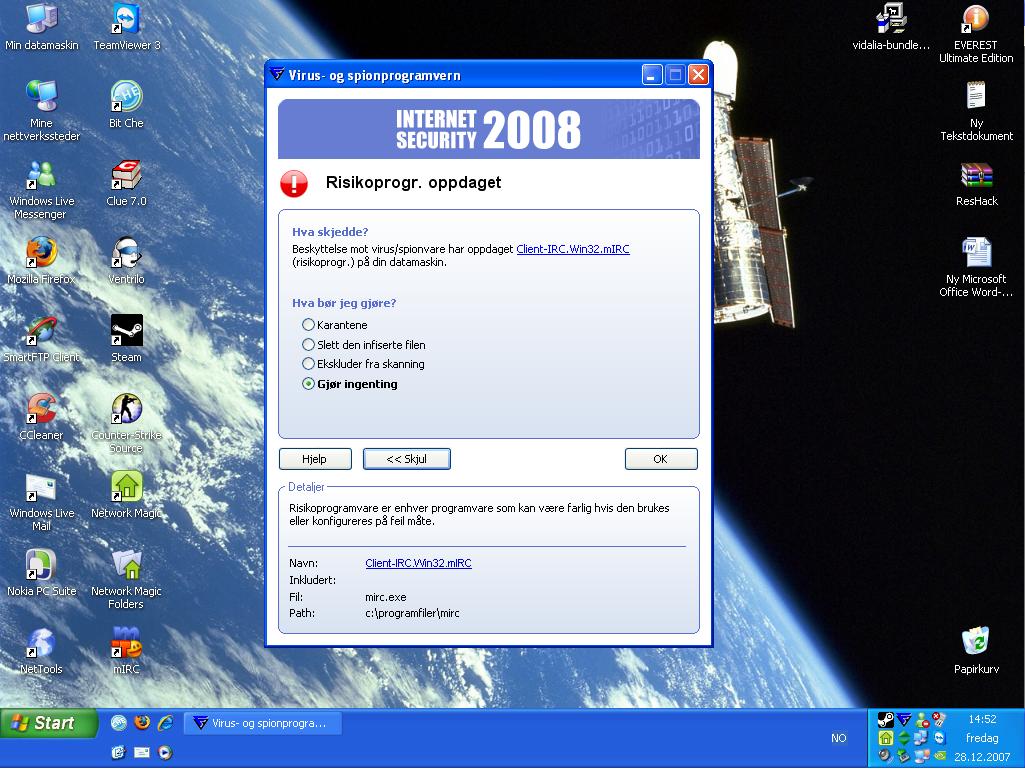Launch EVEREST Ultimate Edition shortcut
The width and height of the screenshot is (1025, 769).
click(976, 33)
